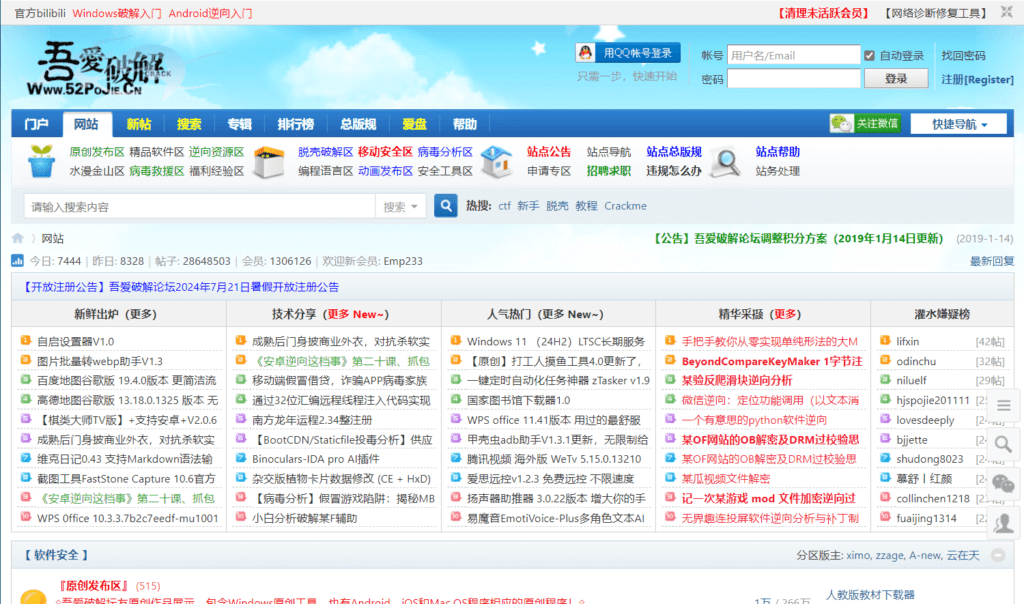Image resolution: width=1024 pixels, height=604 pixels.
Task: Click the 最新回复 link
Action: point(991,261)
